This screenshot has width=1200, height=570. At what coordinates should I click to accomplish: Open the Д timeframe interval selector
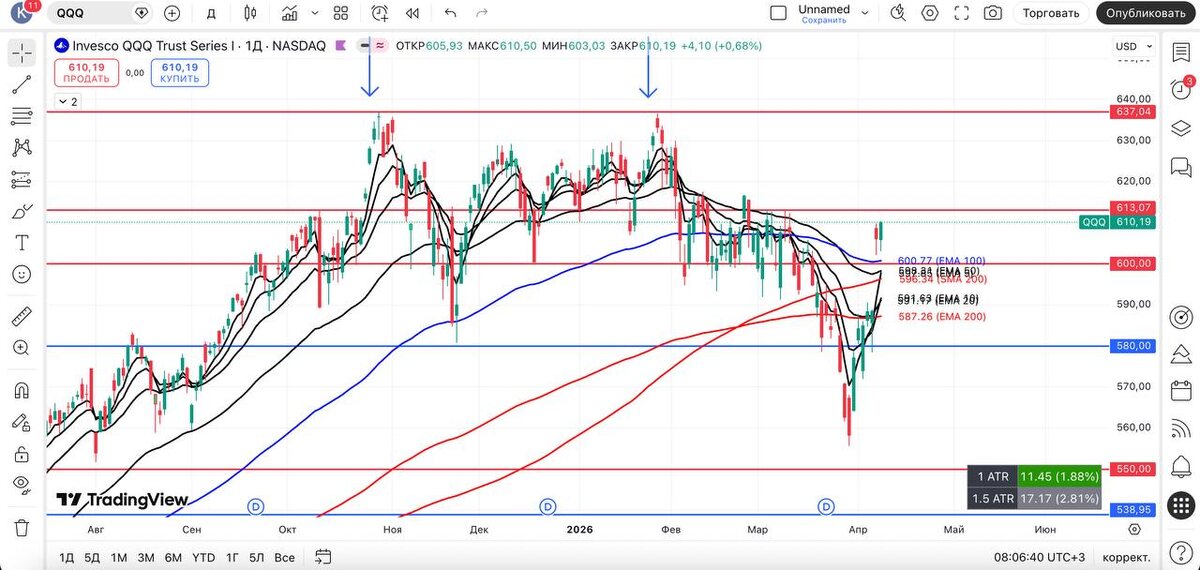[x=211, y=13]
